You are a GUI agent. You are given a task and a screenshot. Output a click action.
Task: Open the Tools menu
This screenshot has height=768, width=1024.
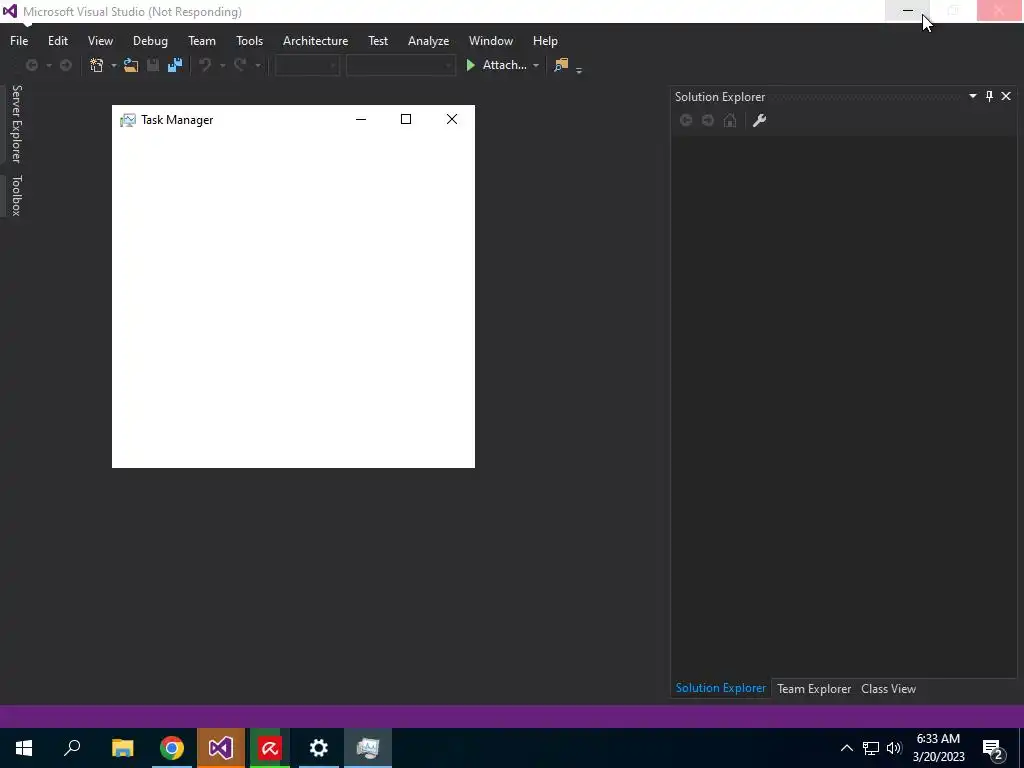249,40
